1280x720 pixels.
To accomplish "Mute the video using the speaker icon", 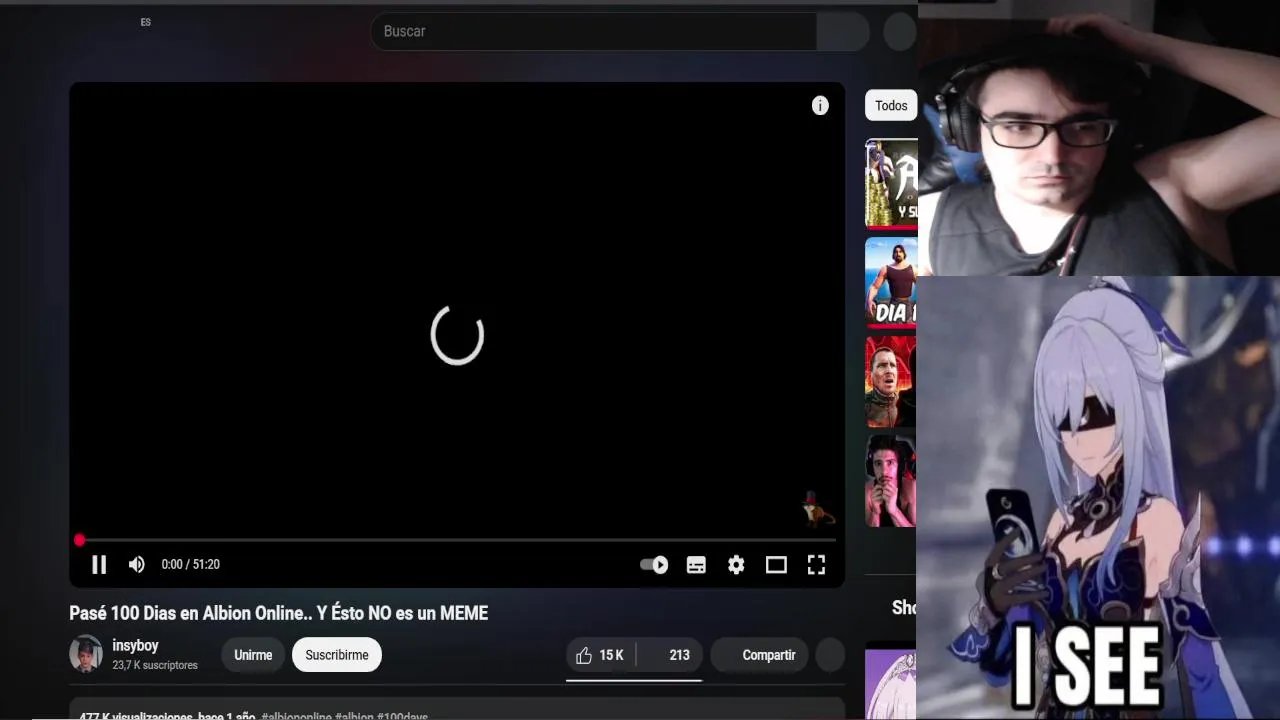I will (137, 565).
